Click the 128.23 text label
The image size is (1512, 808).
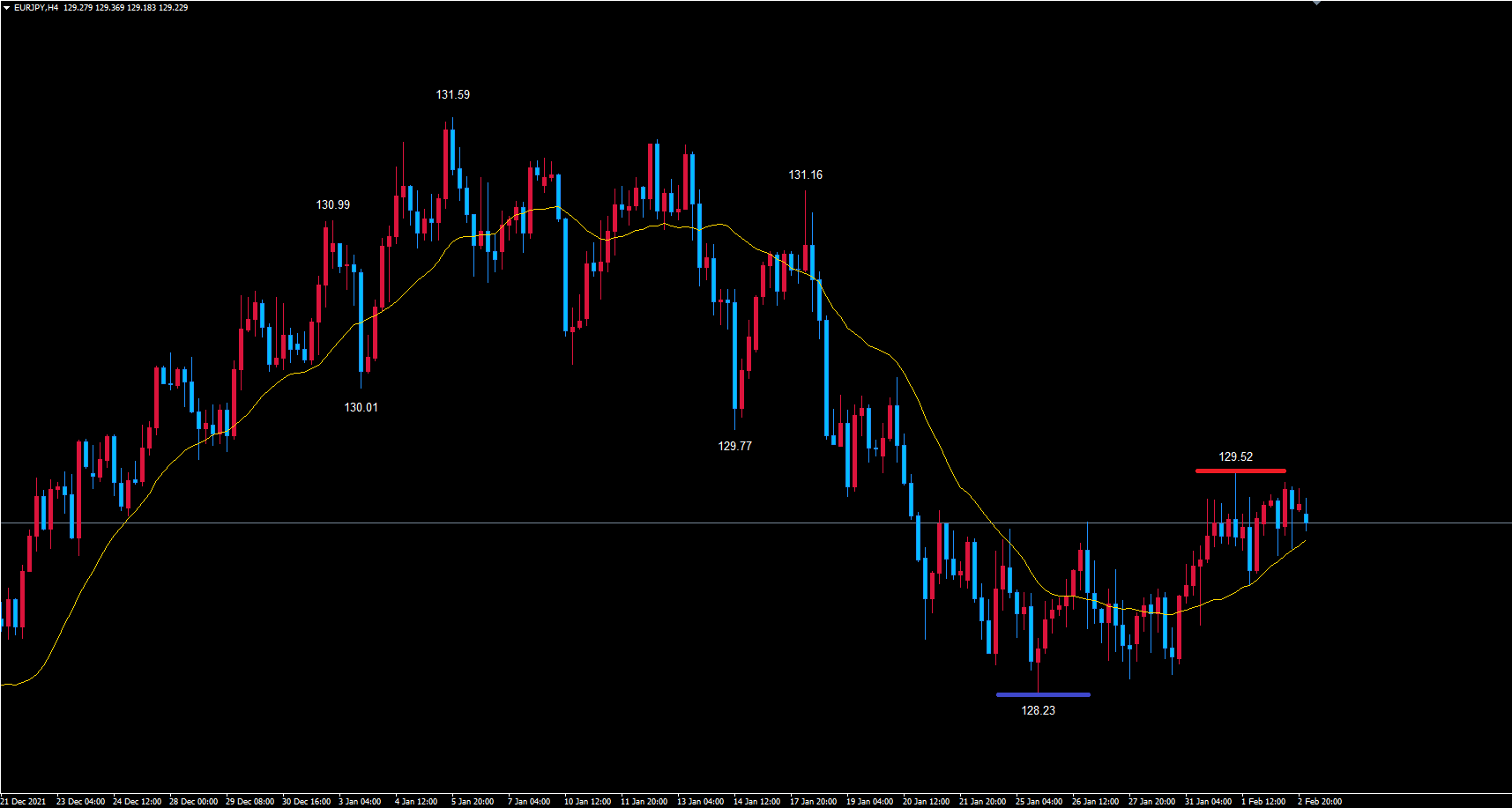pyautogui.click(x=1038, y=710)
